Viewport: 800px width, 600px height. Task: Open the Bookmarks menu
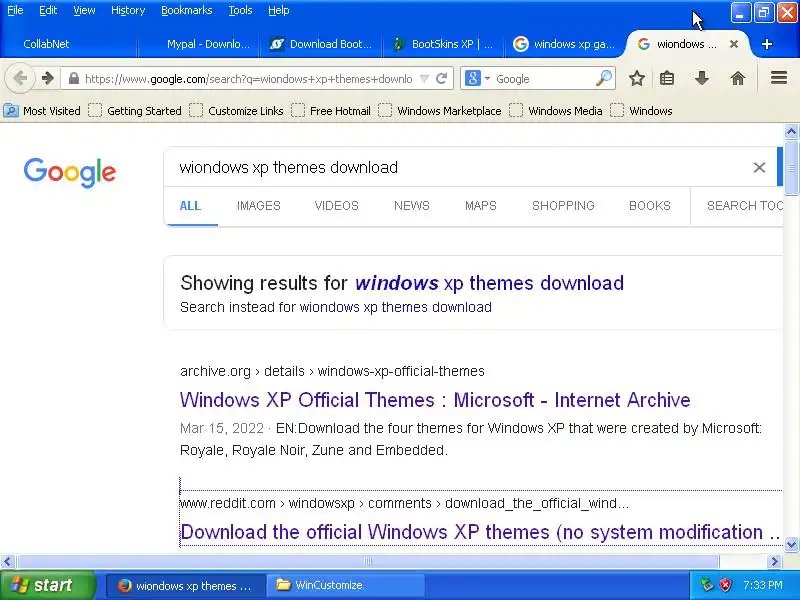(186, 10)
